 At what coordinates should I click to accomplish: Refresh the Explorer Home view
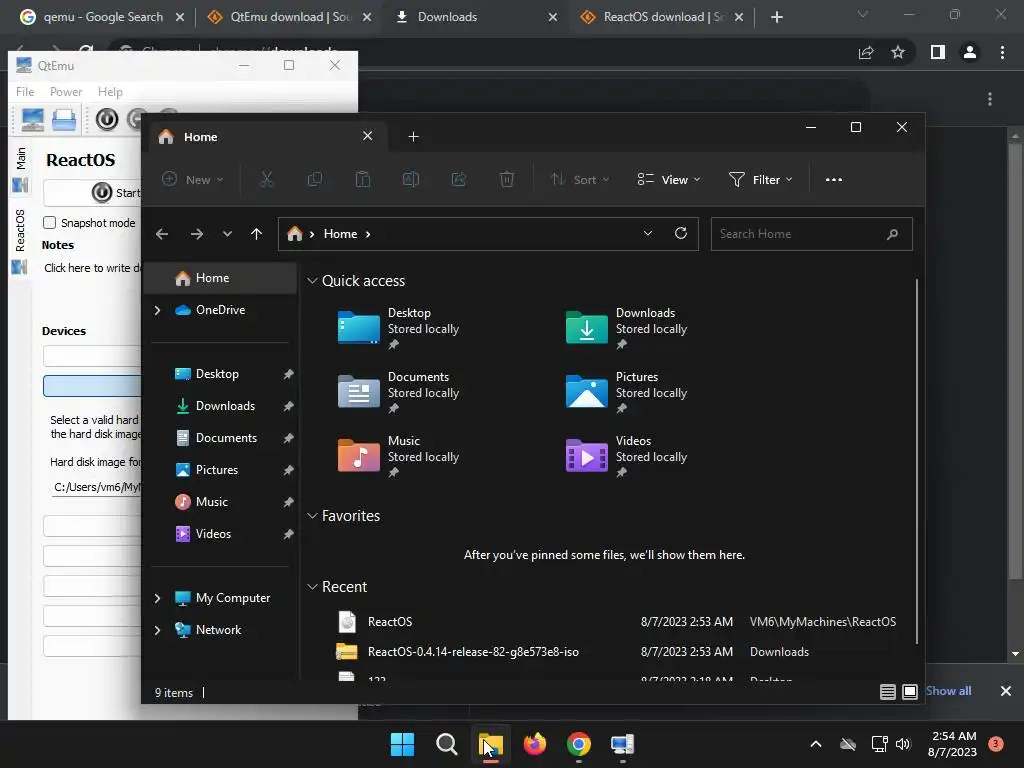coord(680,233)
